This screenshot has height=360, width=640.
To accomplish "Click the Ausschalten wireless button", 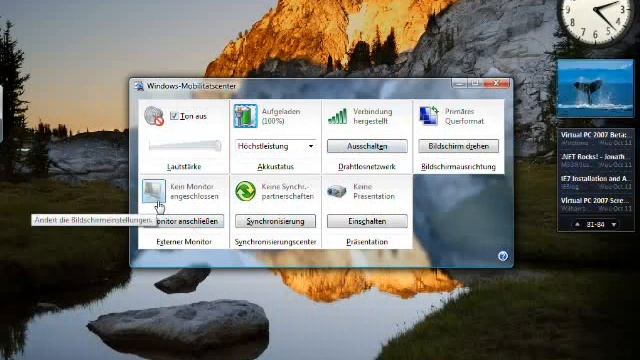I will pos(367,146).
